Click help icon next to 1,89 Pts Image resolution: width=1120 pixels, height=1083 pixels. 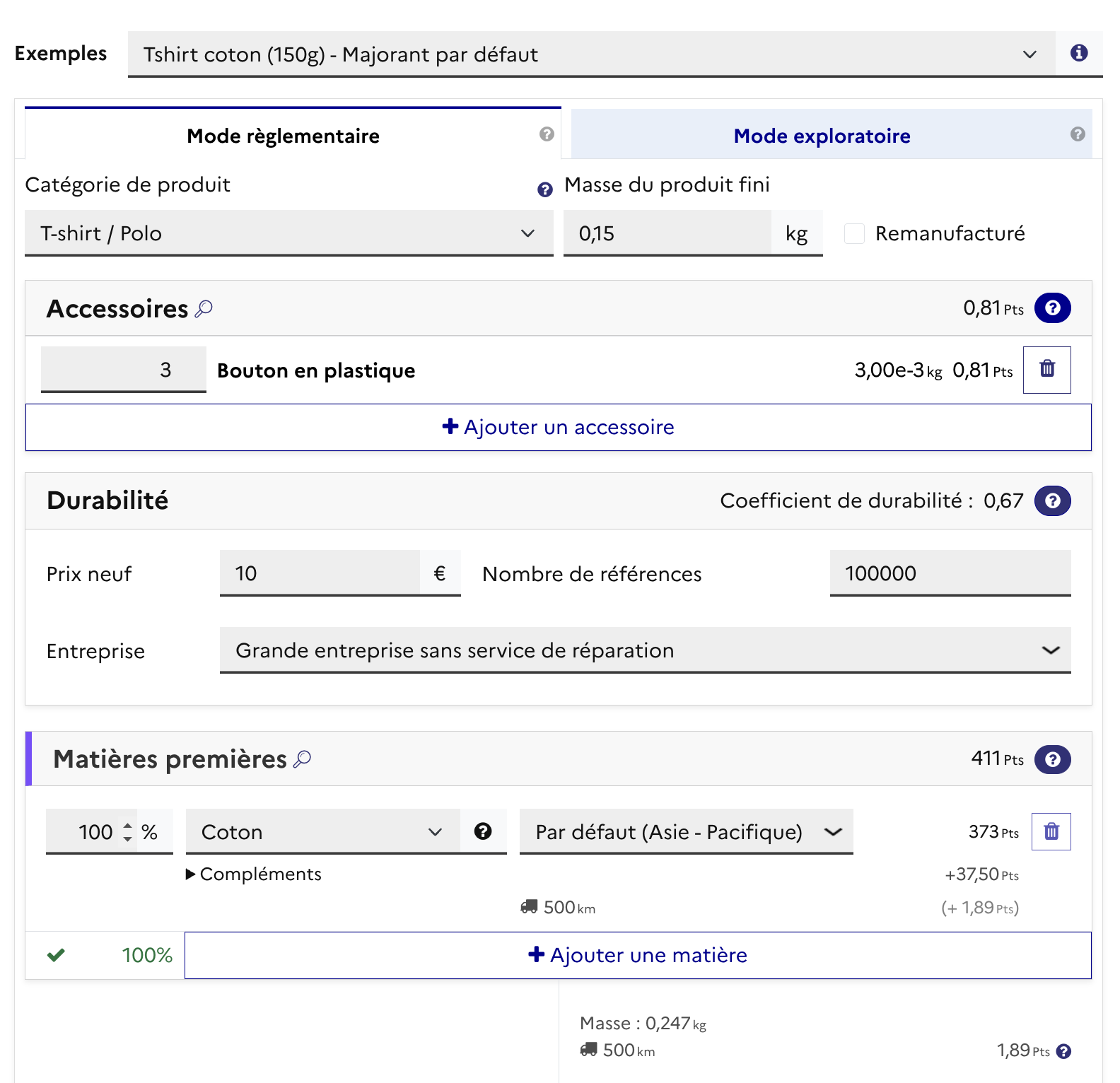tap(1063, 1052)
